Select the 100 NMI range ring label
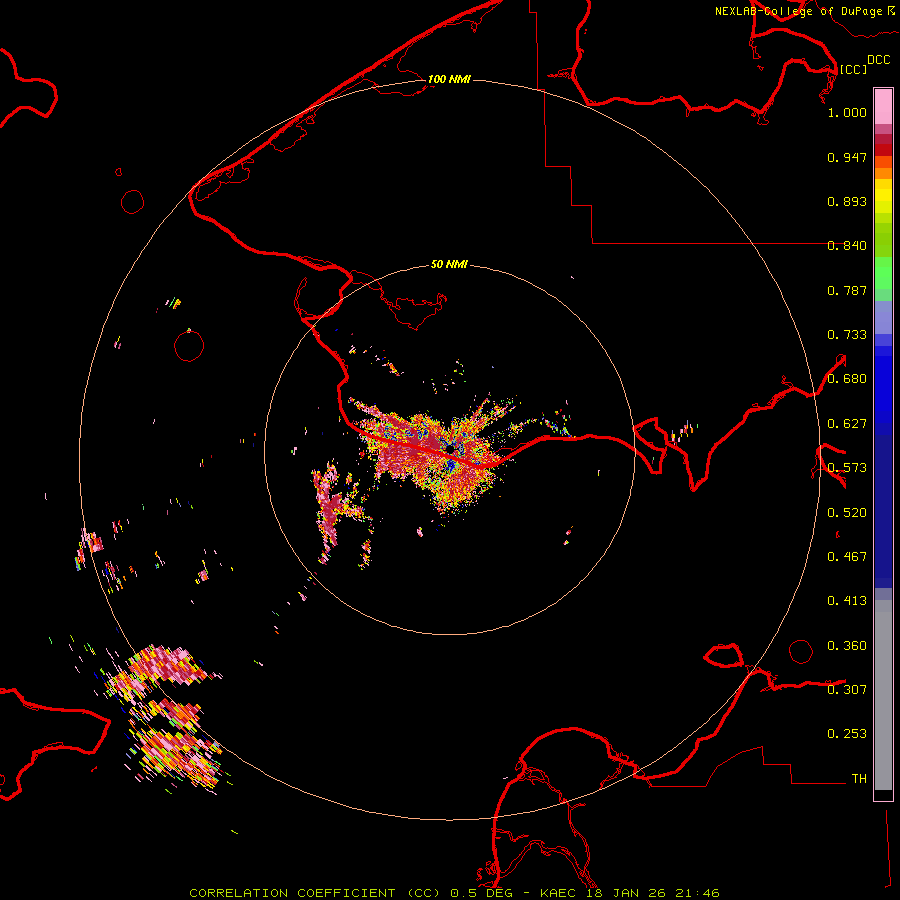 pos(449,79)
